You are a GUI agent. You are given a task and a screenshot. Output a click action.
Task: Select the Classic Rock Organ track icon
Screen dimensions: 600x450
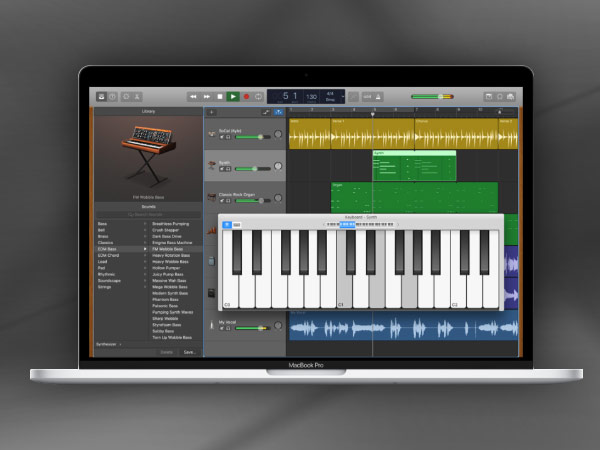tap(212, 197)
